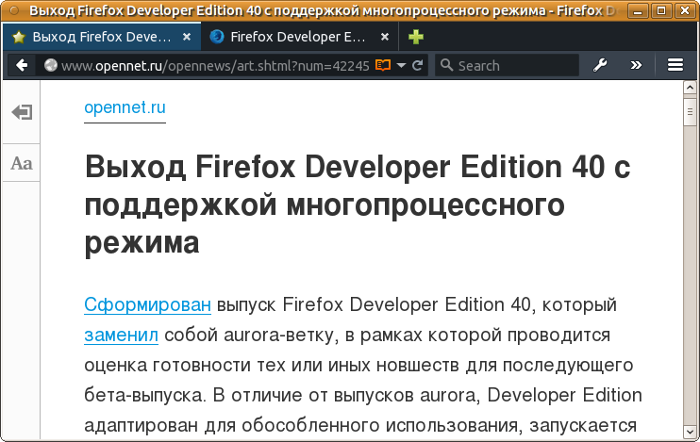
Task: Select the Выход Firefox Deve… tab
Action: tap(101, 37)
